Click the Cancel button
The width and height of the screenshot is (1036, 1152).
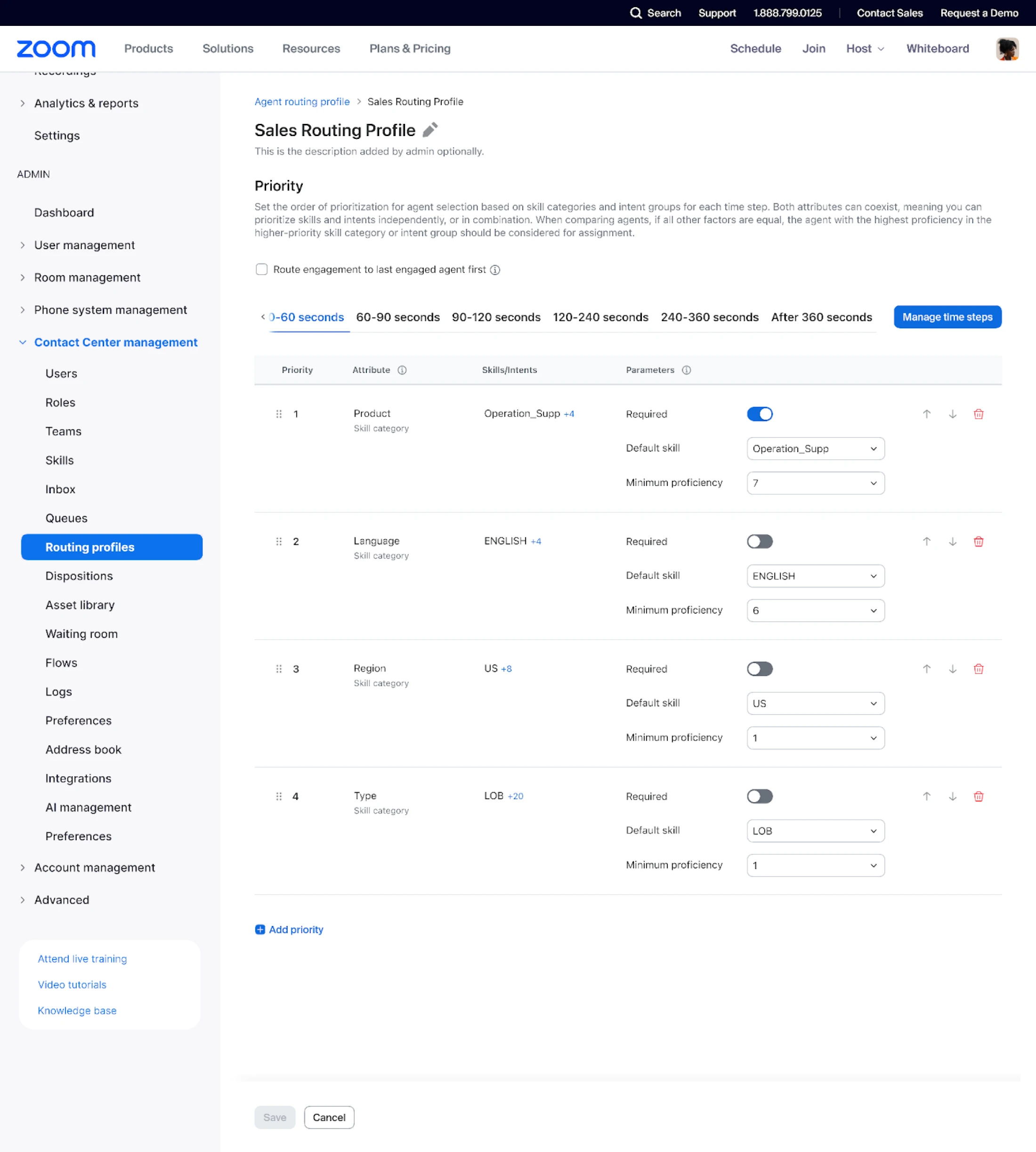[329, 1117]
